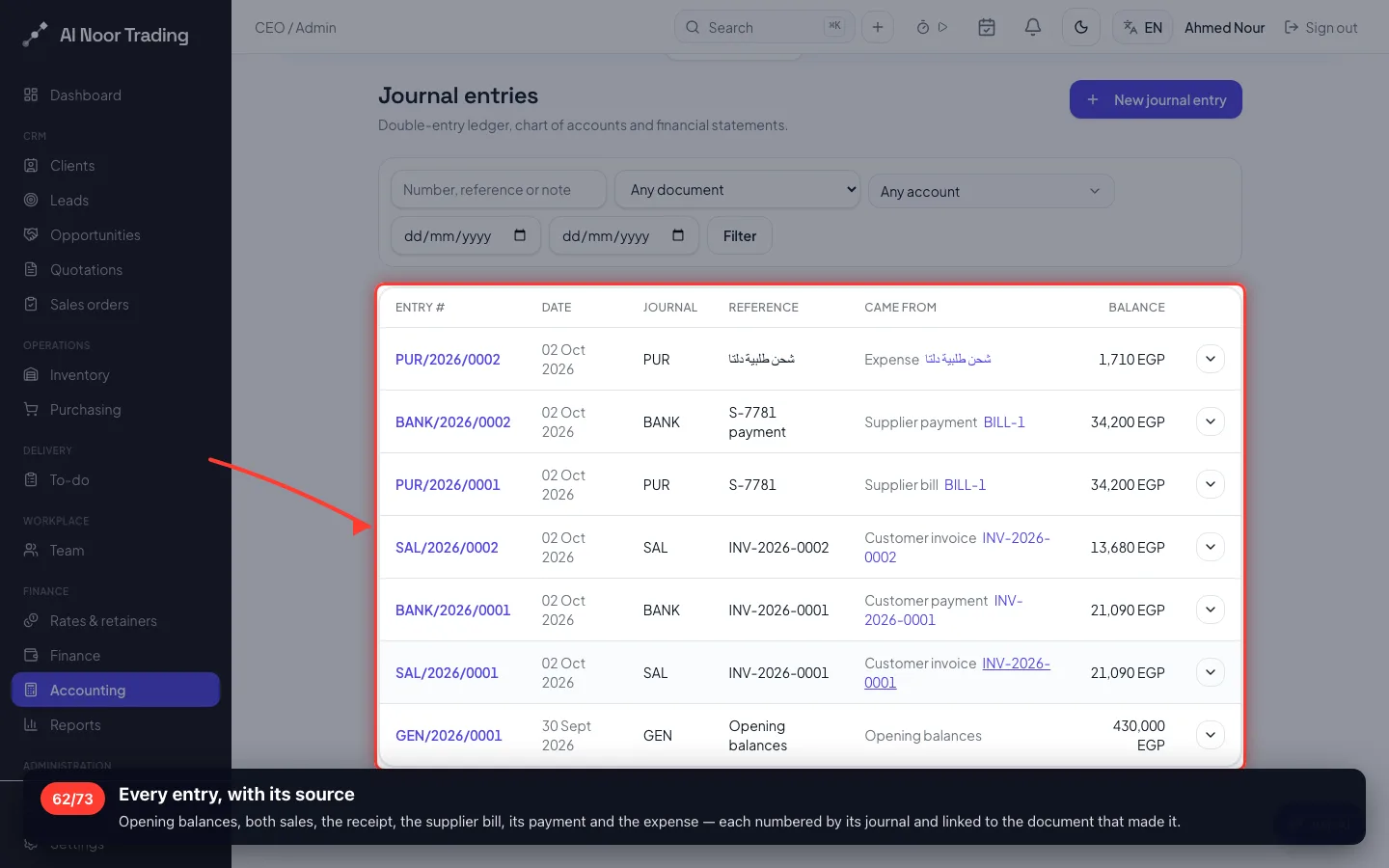Screen dimensions: 1389x868
Task: Expand the SAL/2026/0001 entry row
Action: click(x=1211, y=672)
